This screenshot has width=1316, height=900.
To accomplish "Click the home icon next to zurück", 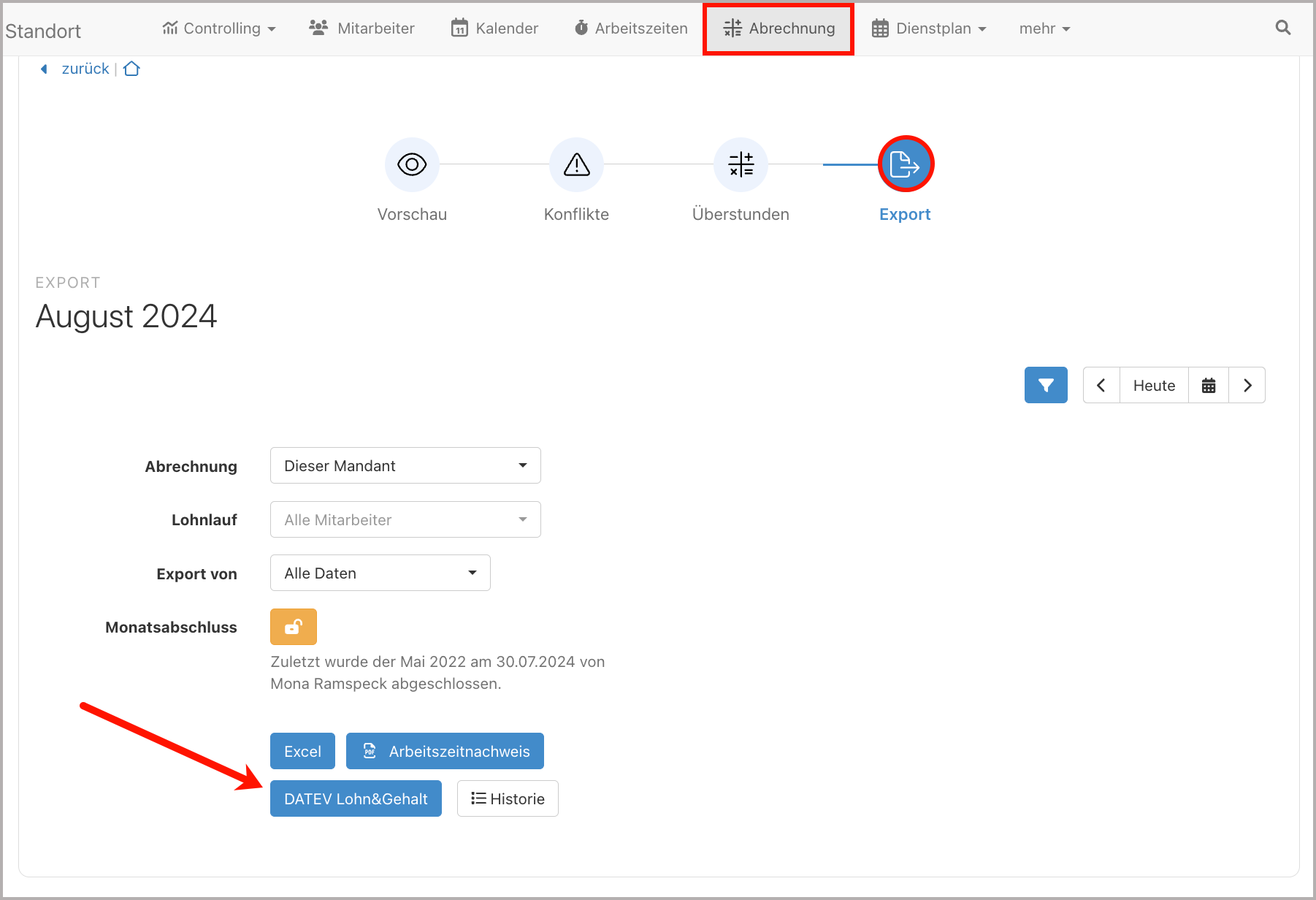I will click(x=131, y=68).
